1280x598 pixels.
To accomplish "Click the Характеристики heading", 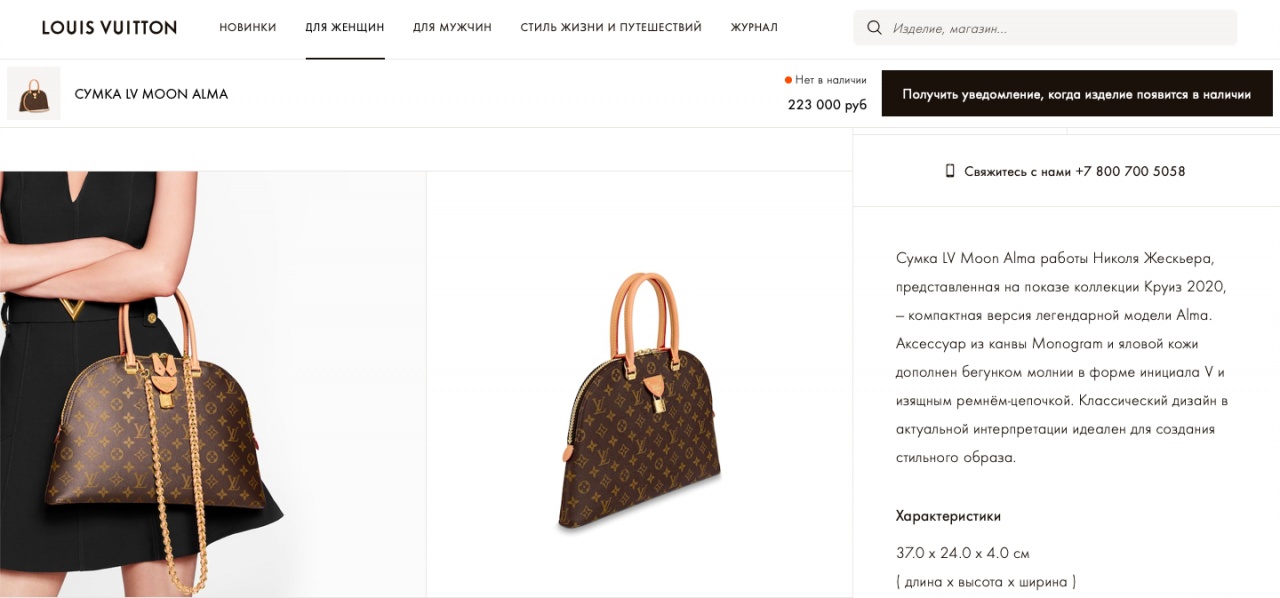I will point(948,516).
